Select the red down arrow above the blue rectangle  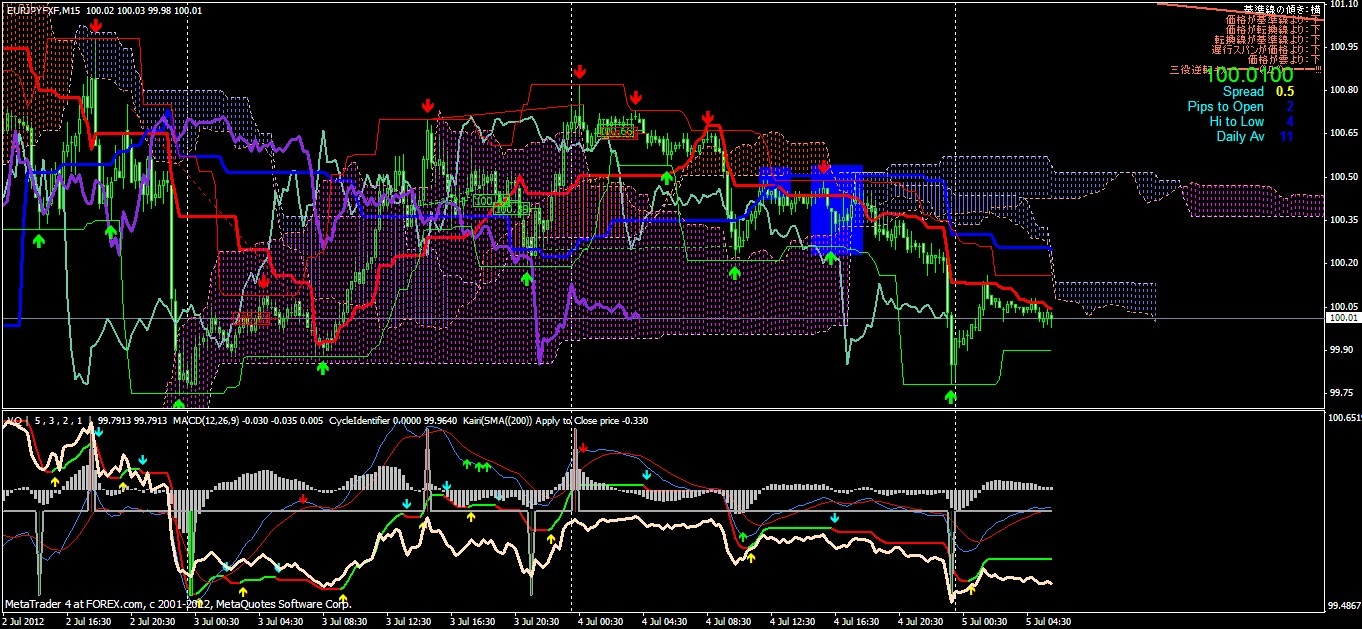(x=824, y=166)
